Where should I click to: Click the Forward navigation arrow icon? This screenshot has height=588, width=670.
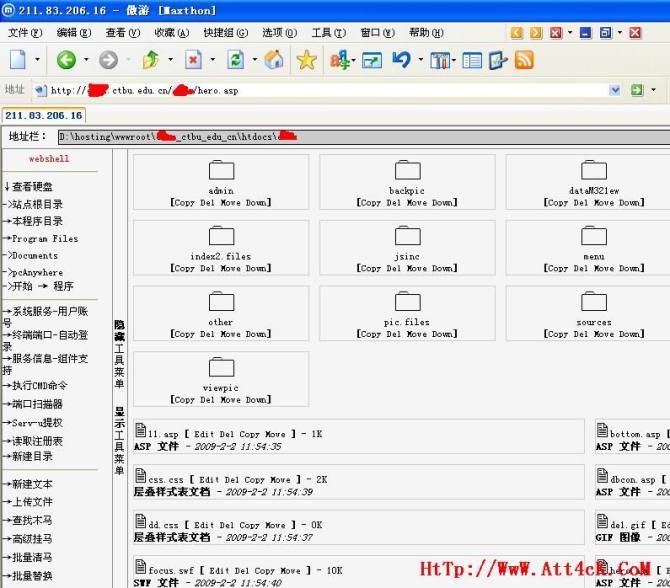[x=108, y=60]
